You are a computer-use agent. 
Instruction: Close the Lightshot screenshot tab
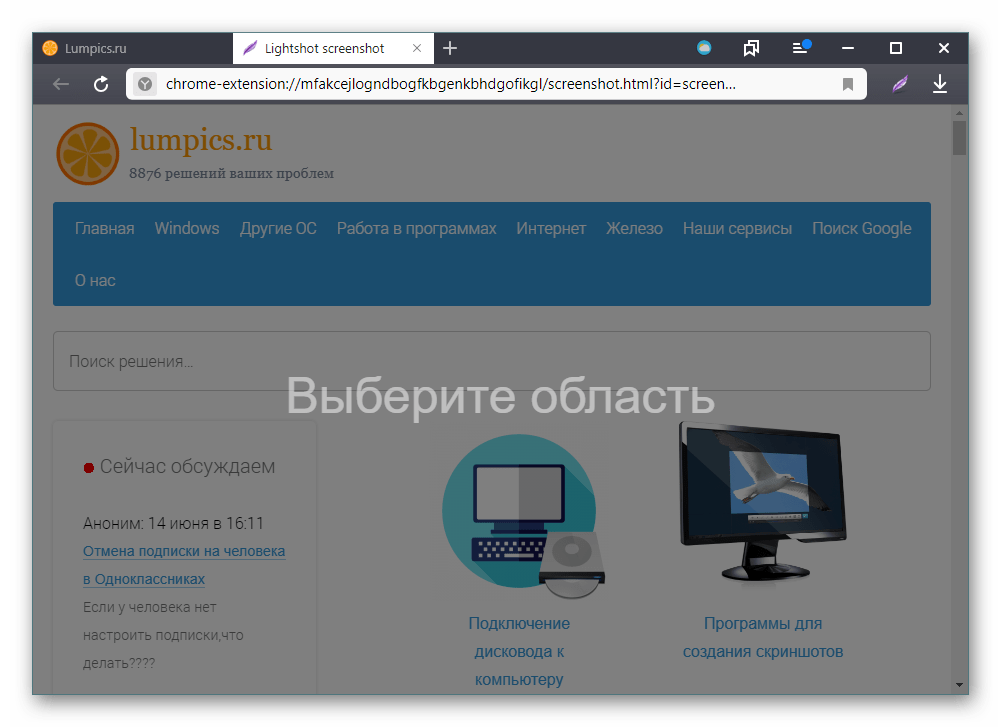click(417, 48)
